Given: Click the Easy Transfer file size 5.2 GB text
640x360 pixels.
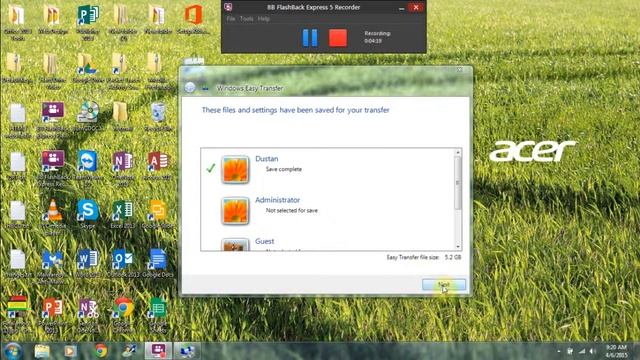Looking at the screenshot, I should pyautogui.click(x=424, y=257).
